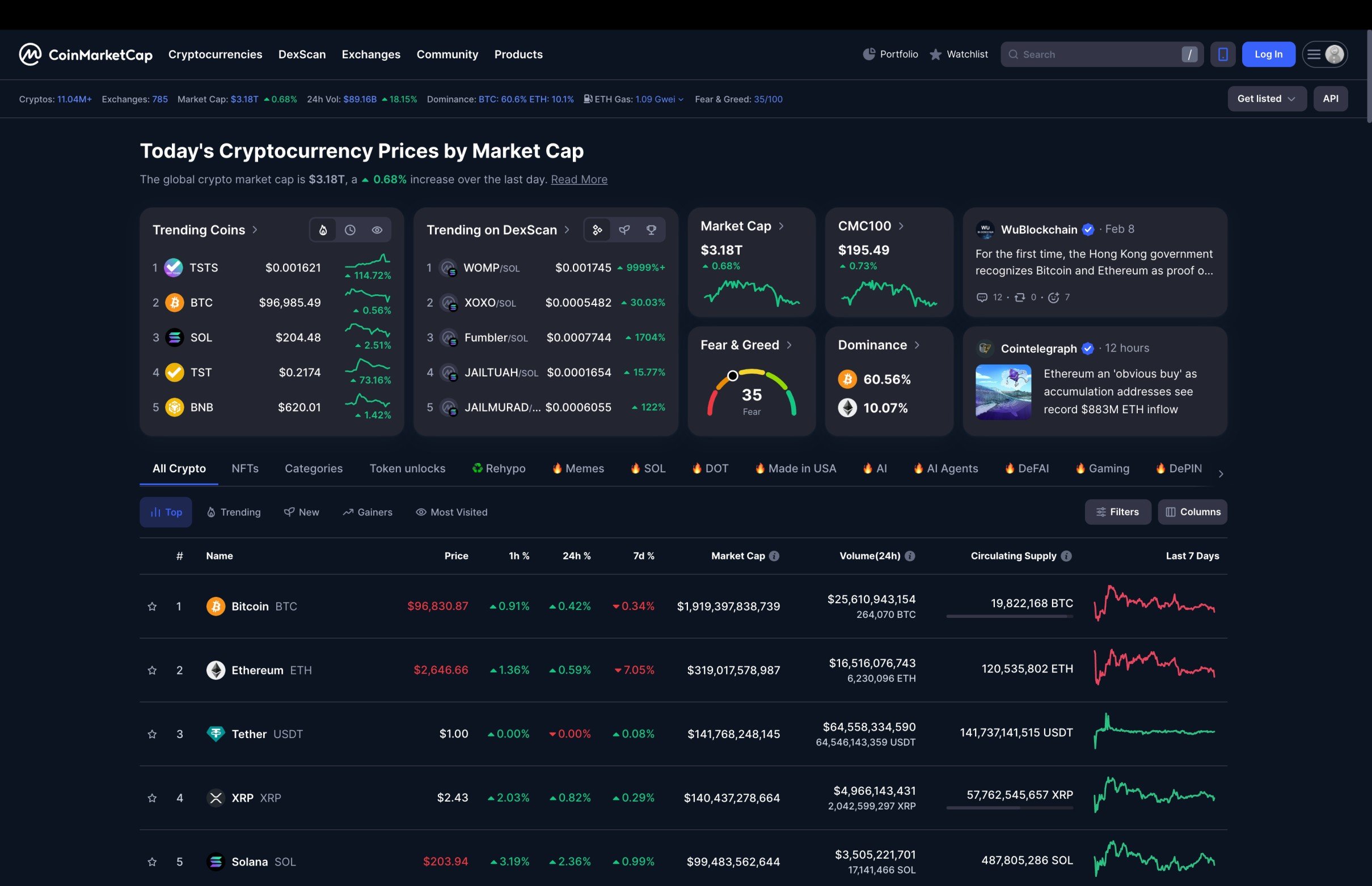Click the API button

[x=1331, y=99]
